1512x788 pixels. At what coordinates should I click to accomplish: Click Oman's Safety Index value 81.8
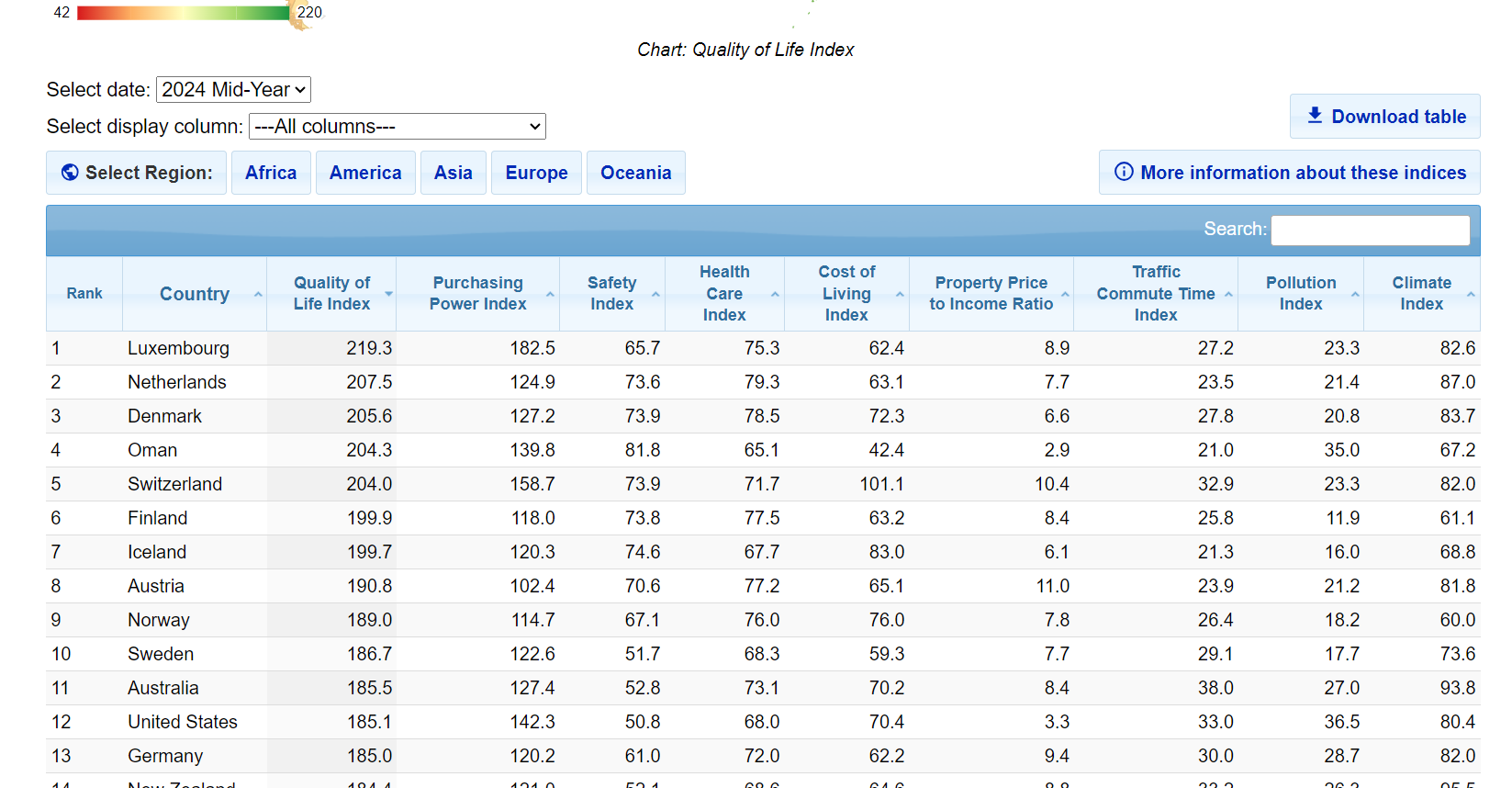click(643, 450)
